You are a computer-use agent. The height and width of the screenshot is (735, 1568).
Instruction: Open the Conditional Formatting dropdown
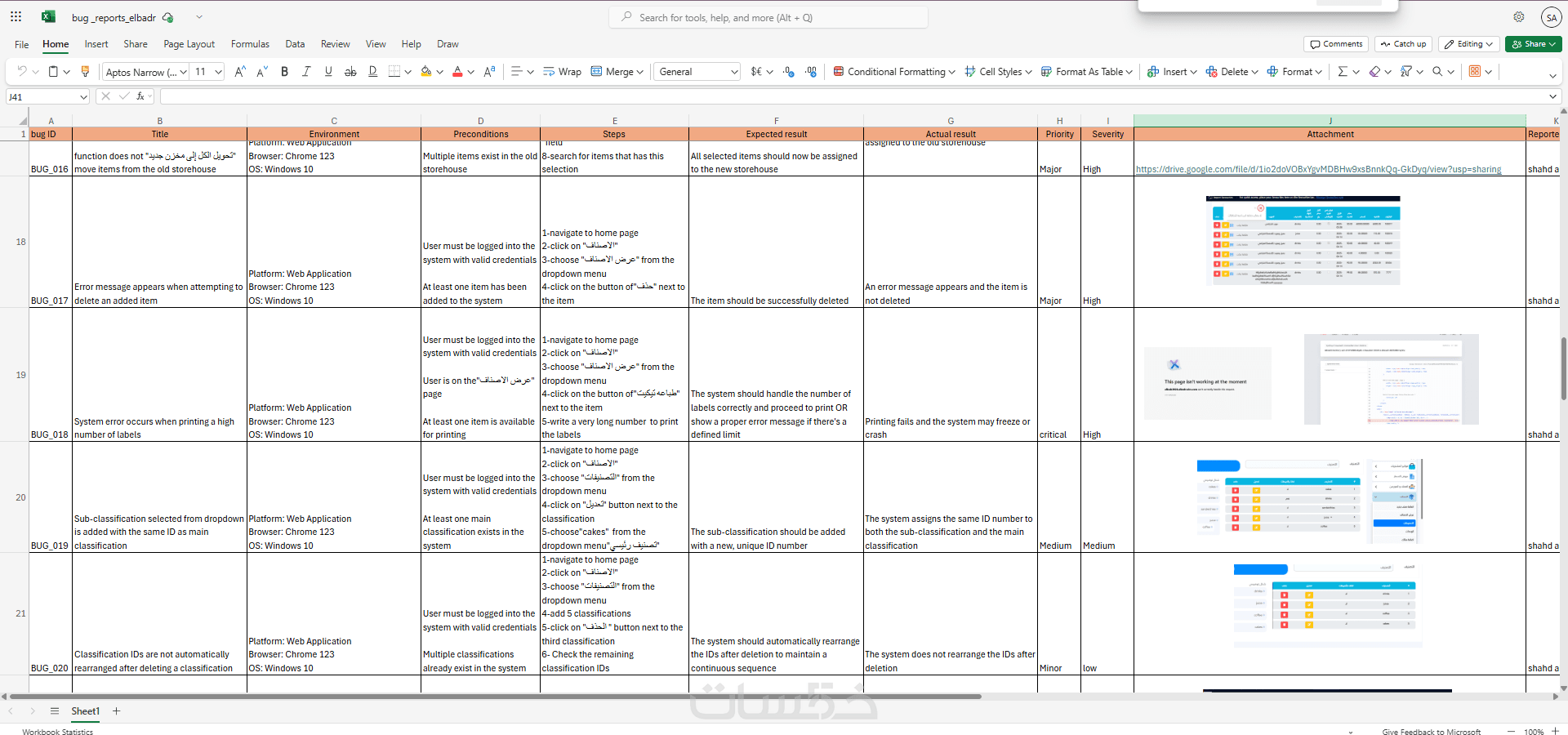pyautogui.click(x=894, y=72)
